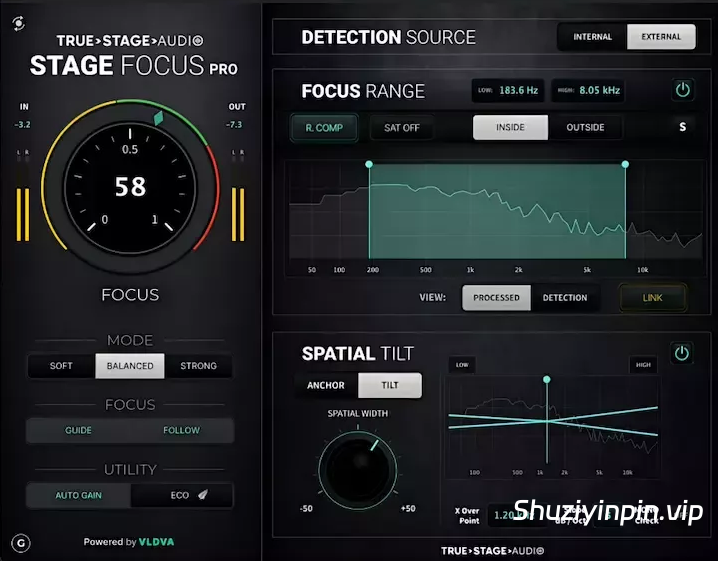Select SOFT mode
This screenshot has height=561, width=718.
(x=61, y=365)
